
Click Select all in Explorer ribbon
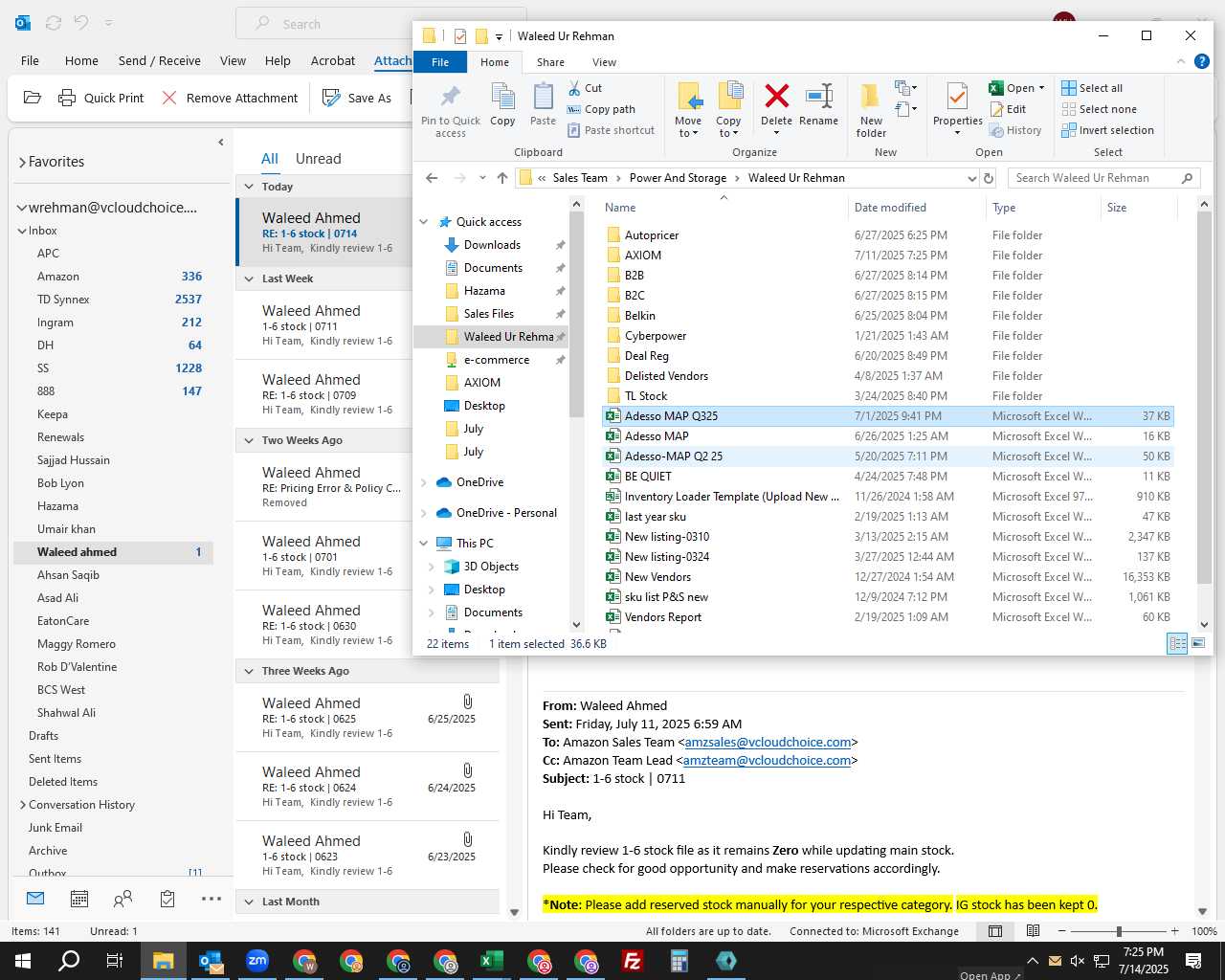click(1092, 88)
